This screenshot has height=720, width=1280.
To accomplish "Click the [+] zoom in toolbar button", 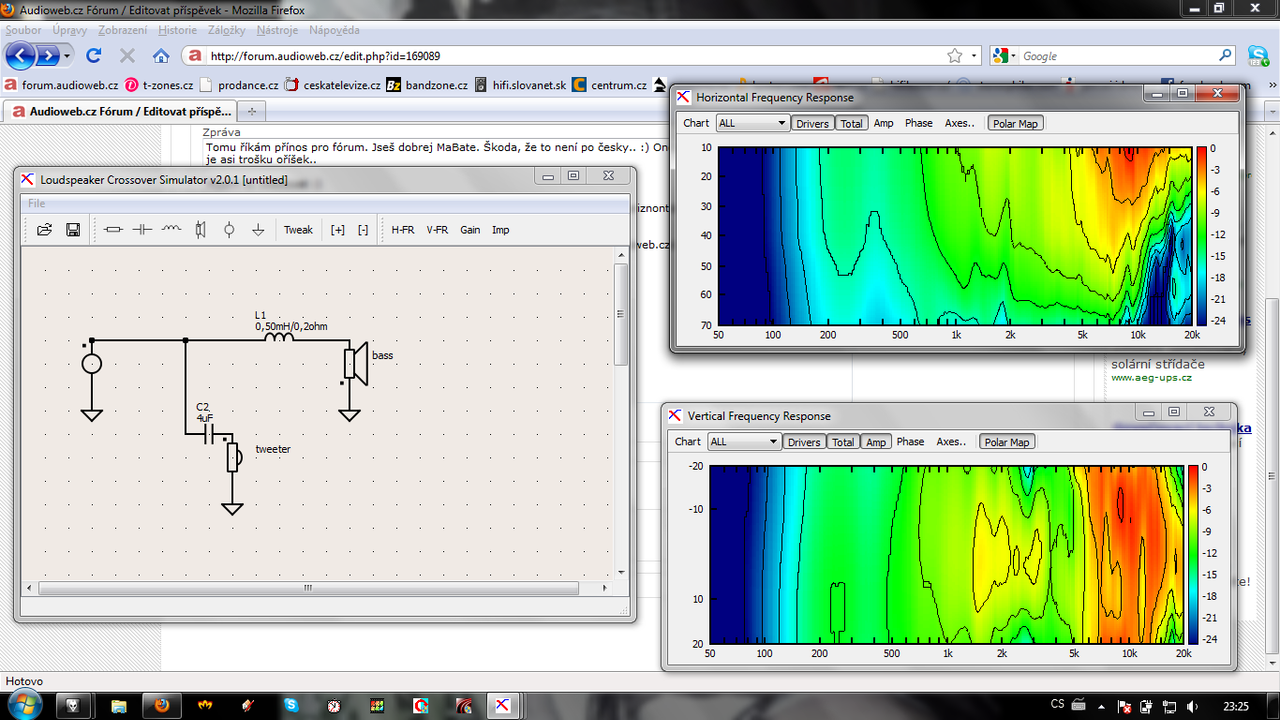I will (338, 230).
